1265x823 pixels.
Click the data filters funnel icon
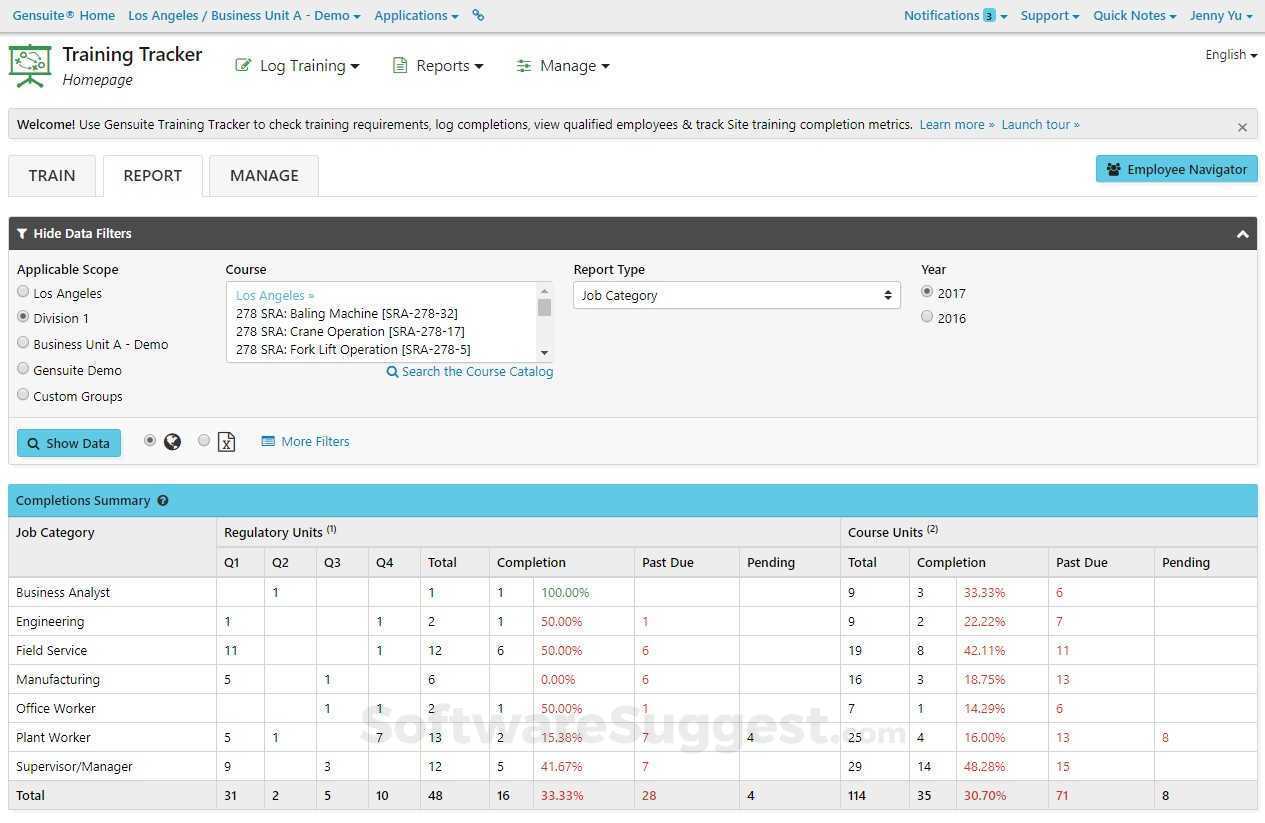pyautogui.click(x=22, y=233)
